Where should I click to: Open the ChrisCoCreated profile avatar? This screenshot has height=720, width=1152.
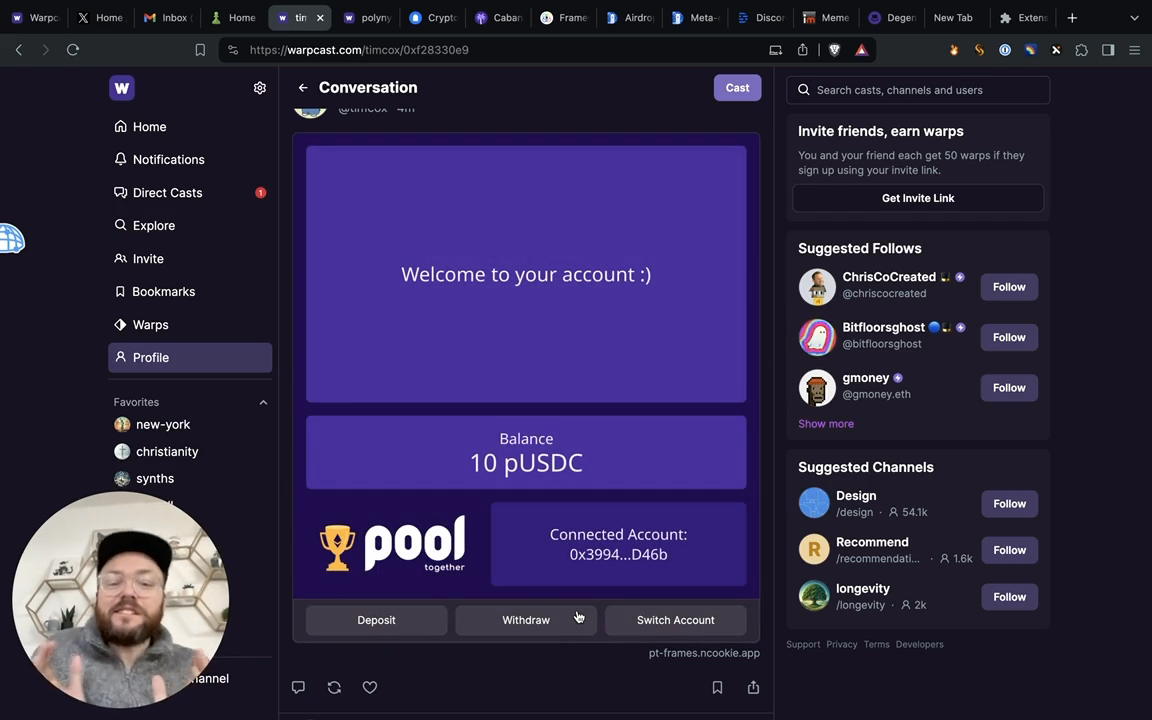(817, 287)
